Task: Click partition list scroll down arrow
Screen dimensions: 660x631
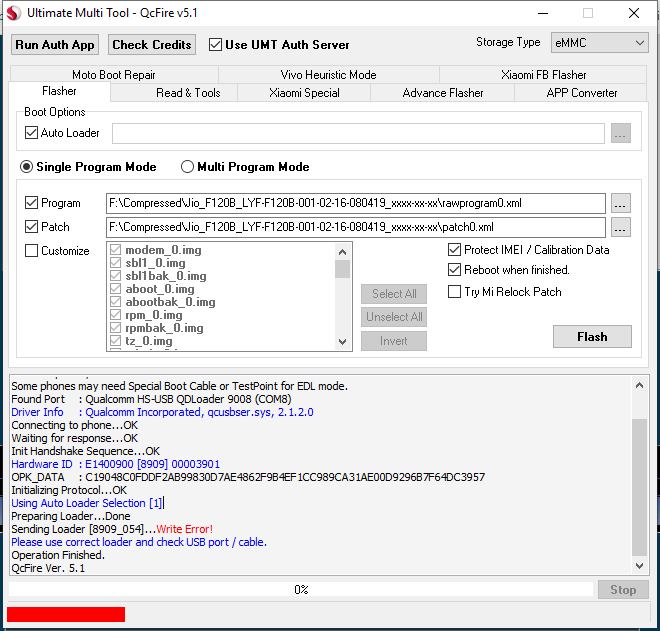Action: (342, 342)
